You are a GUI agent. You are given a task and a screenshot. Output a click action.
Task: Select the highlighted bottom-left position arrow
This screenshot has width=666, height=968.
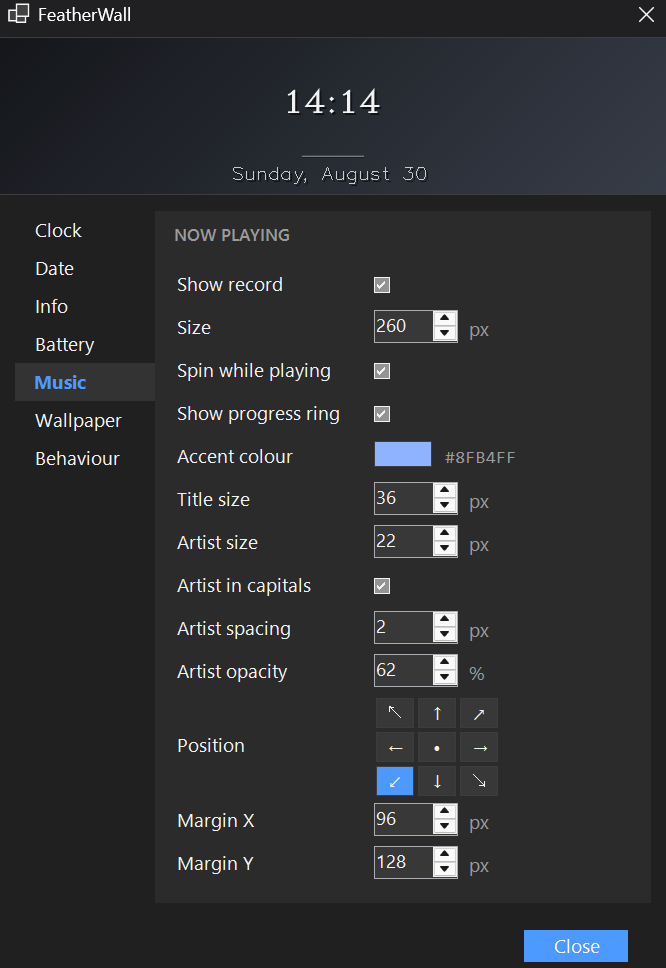pos(394,781)
